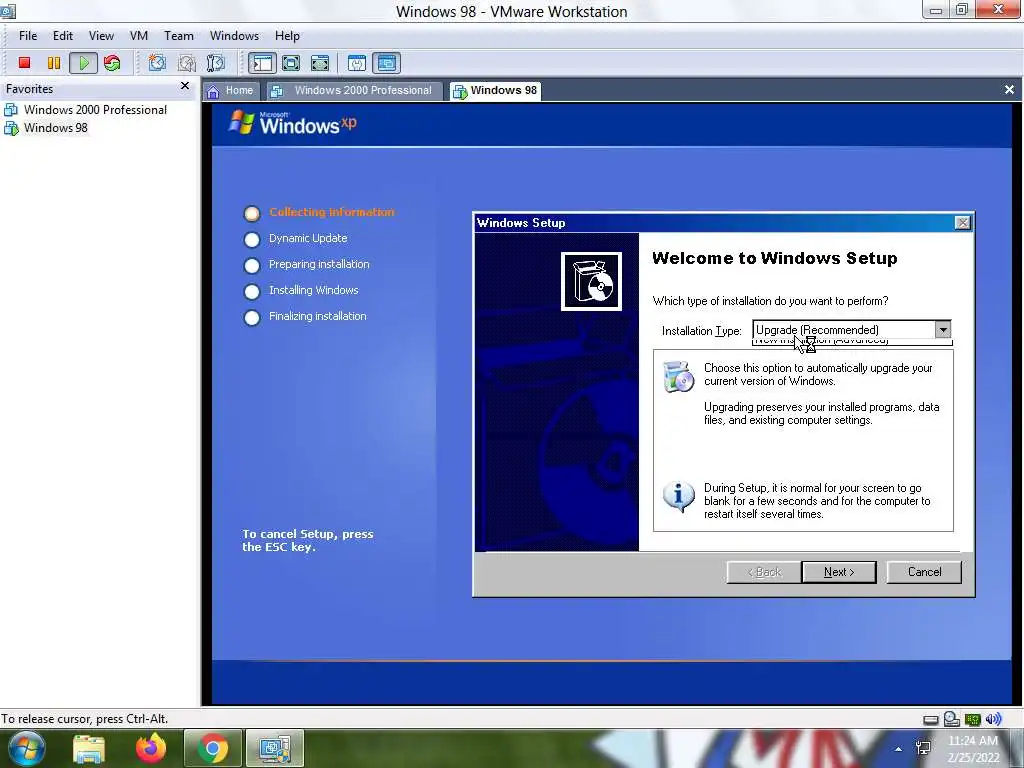Click the Windows XP logo

(293, 122)
